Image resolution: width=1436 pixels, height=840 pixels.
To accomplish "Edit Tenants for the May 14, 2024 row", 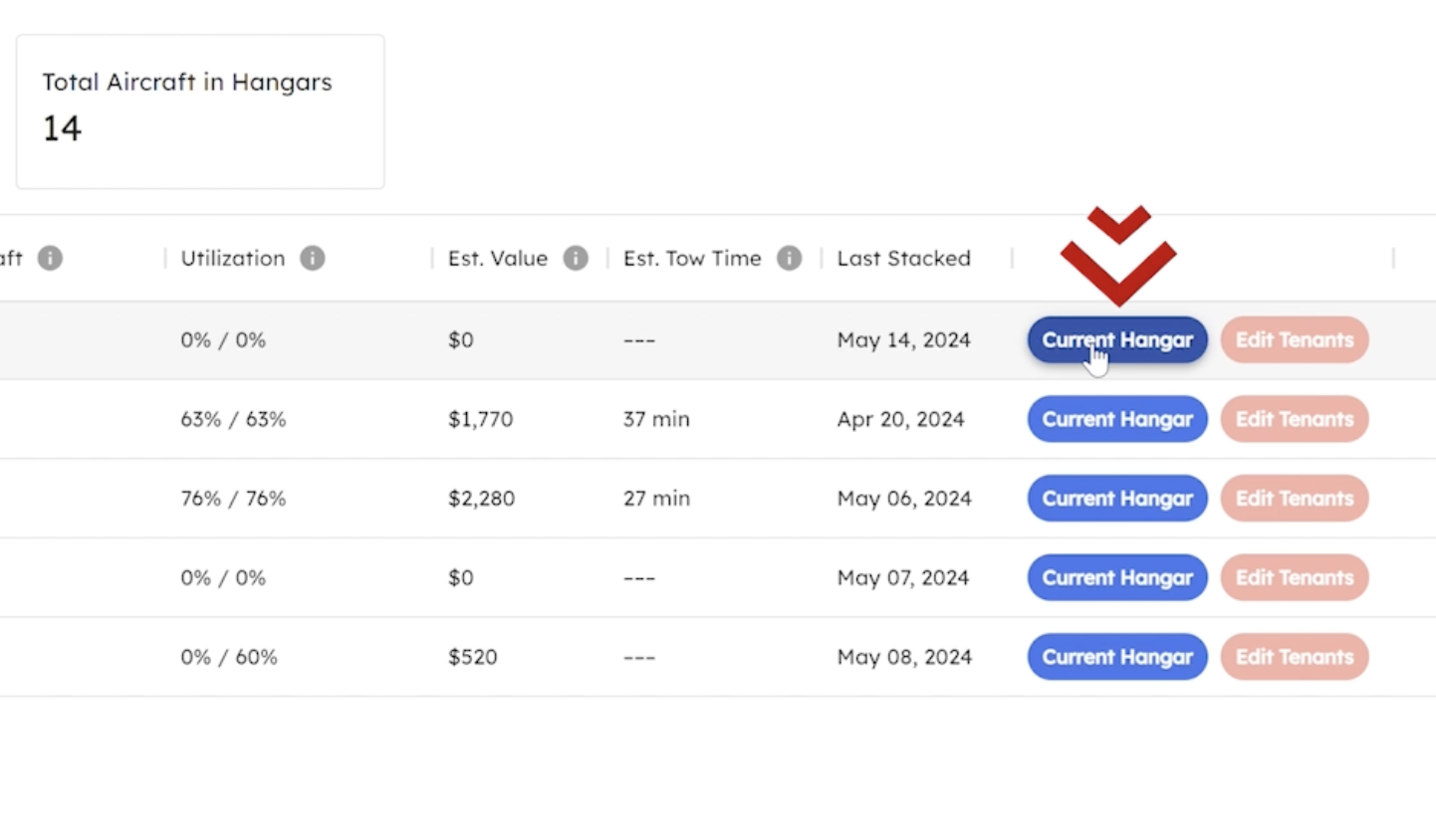I will pyautogui.click(x=1294, y=340).
